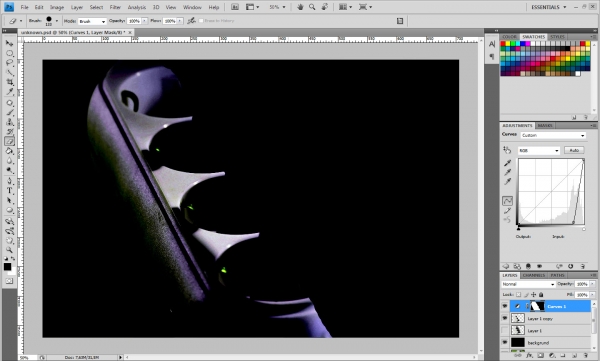Click the Zoom tool in application bar
The width and height of the screenshot is (600, 361).
click(312, 7)
